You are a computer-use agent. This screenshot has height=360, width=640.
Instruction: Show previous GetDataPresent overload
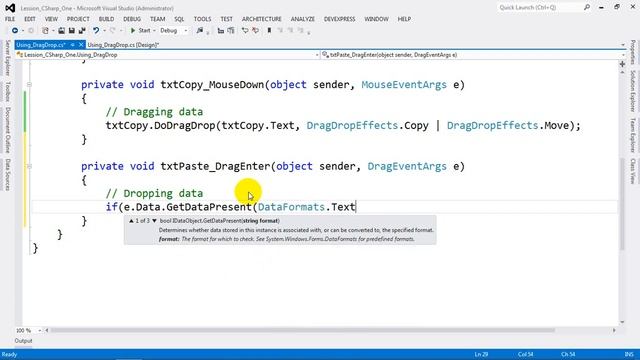click(x=131, y=221)
